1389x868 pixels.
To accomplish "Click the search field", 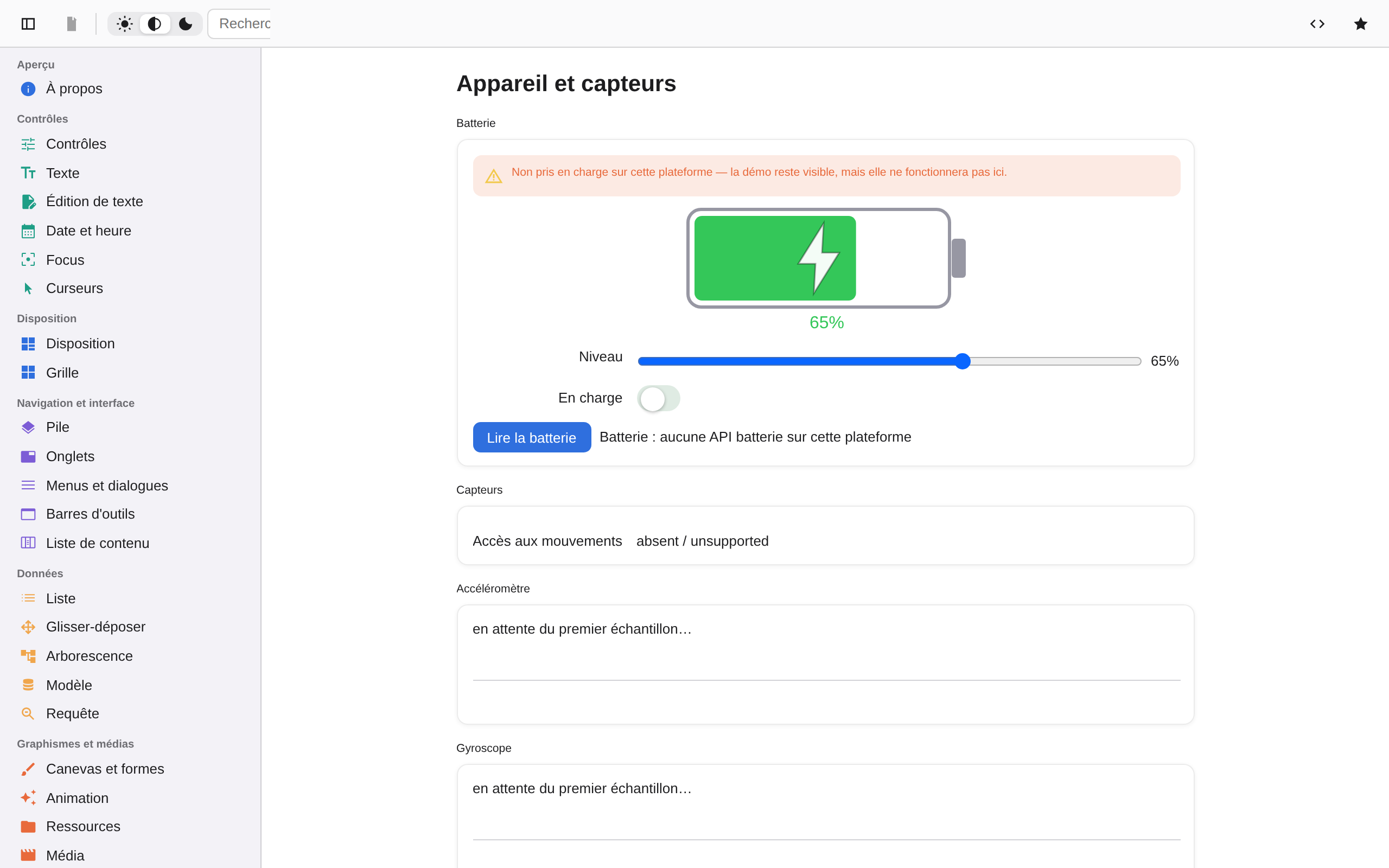I will point(239,23).
